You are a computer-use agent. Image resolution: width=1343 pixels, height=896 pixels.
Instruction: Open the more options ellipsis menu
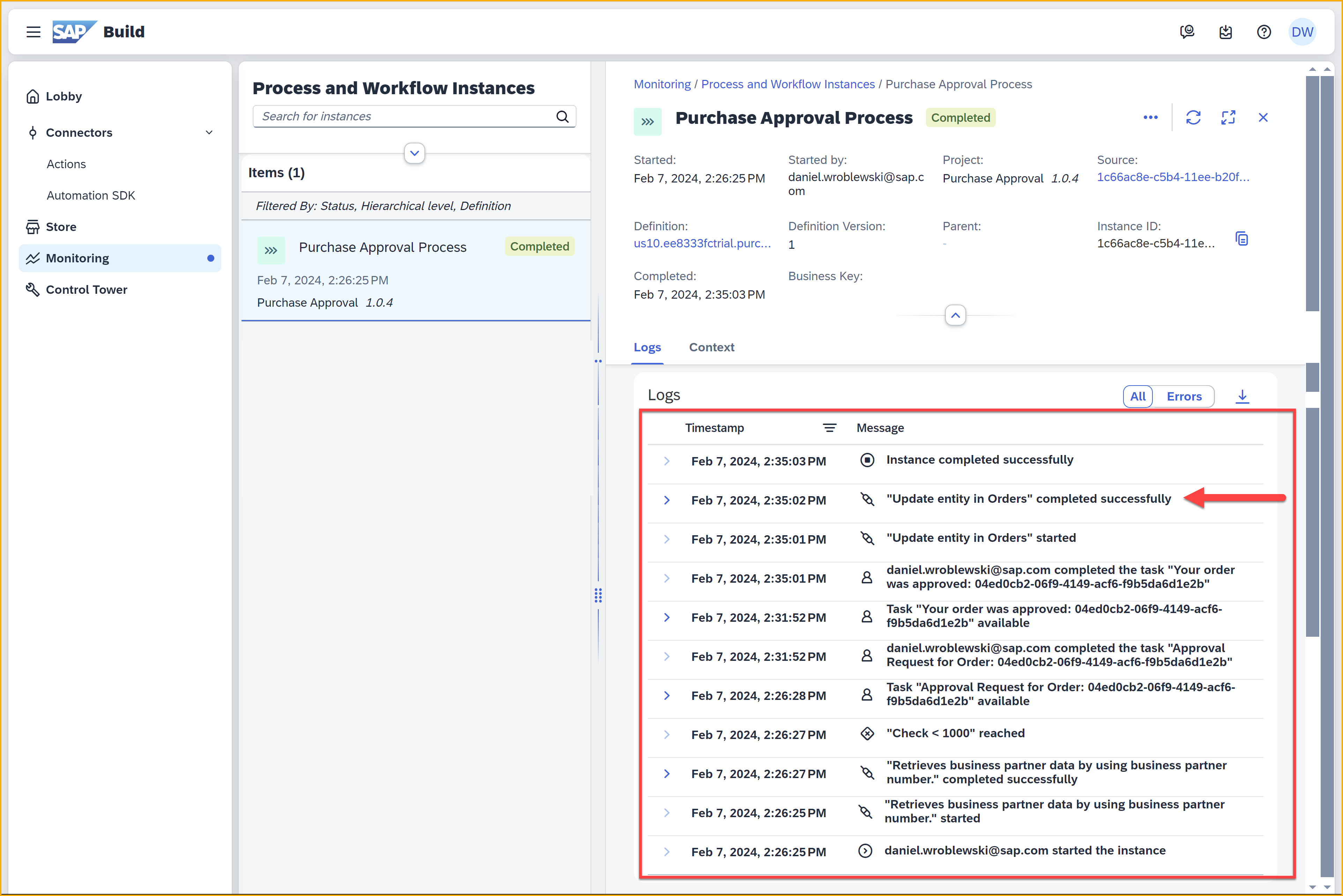1150,118
